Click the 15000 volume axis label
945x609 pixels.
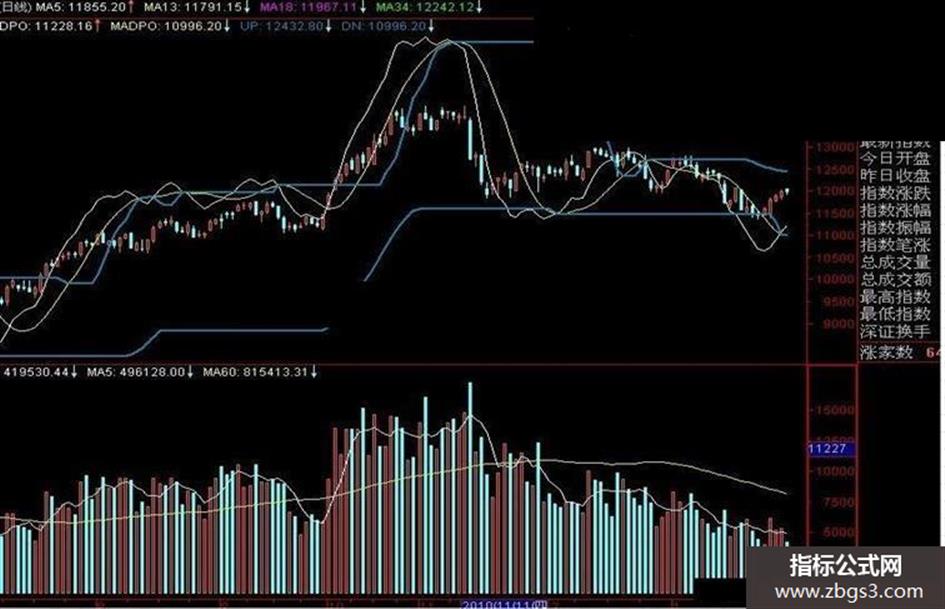click(835, 411)
